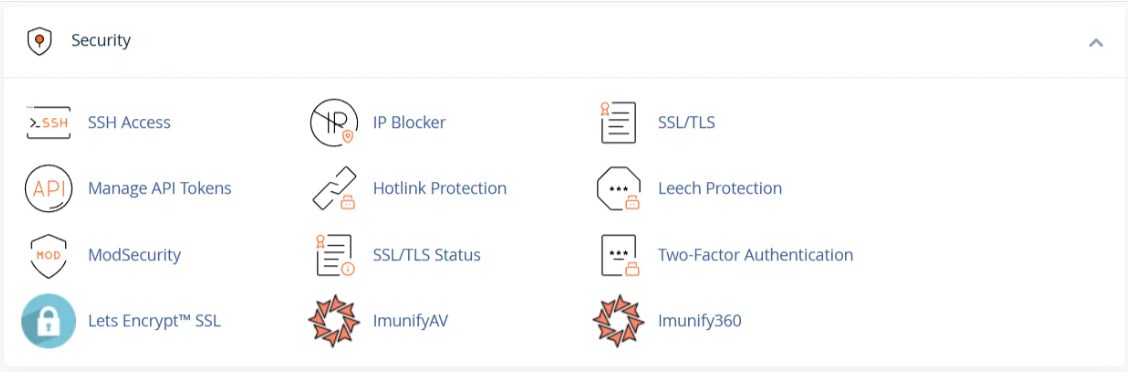
Task: Click the Security shield icon in header
Action: pos(39,41)
